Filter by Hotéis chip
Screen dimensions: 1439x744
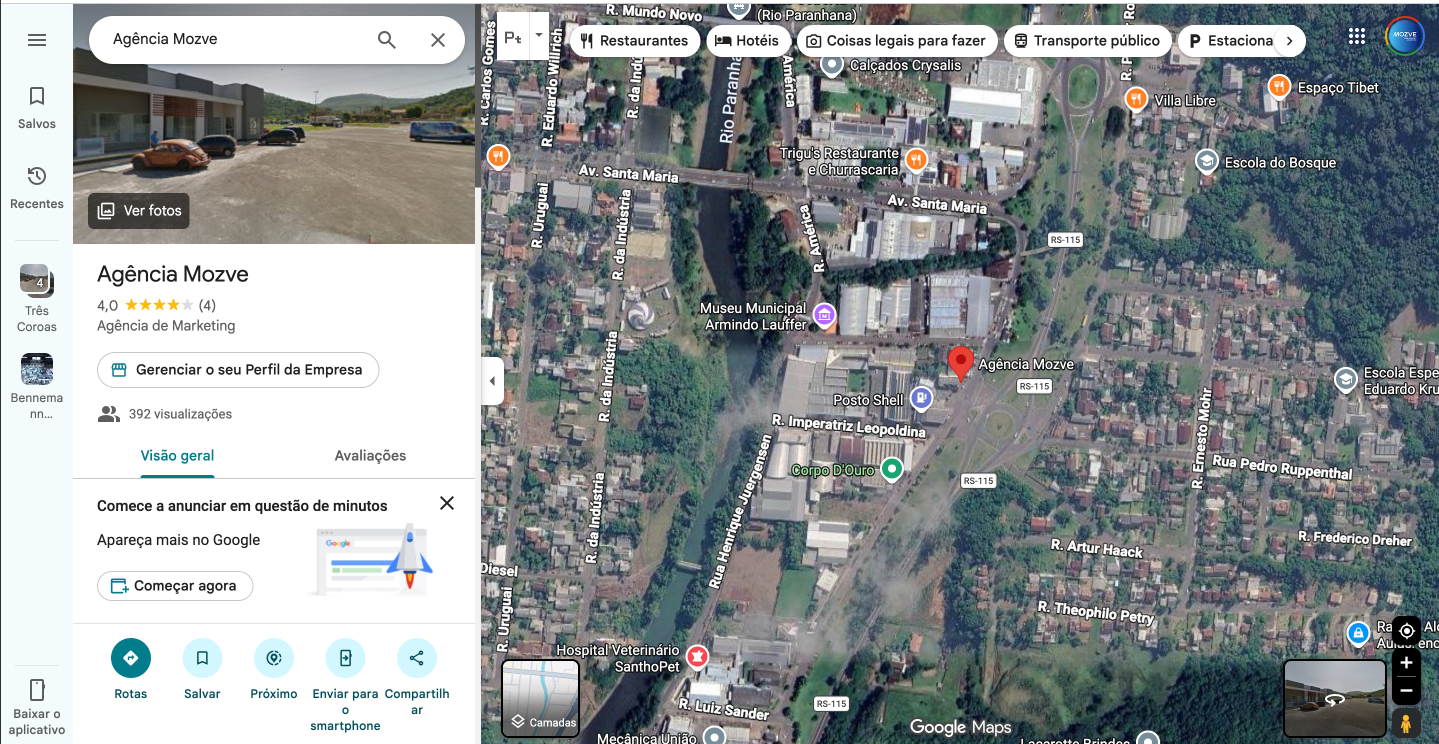(747, 41)
